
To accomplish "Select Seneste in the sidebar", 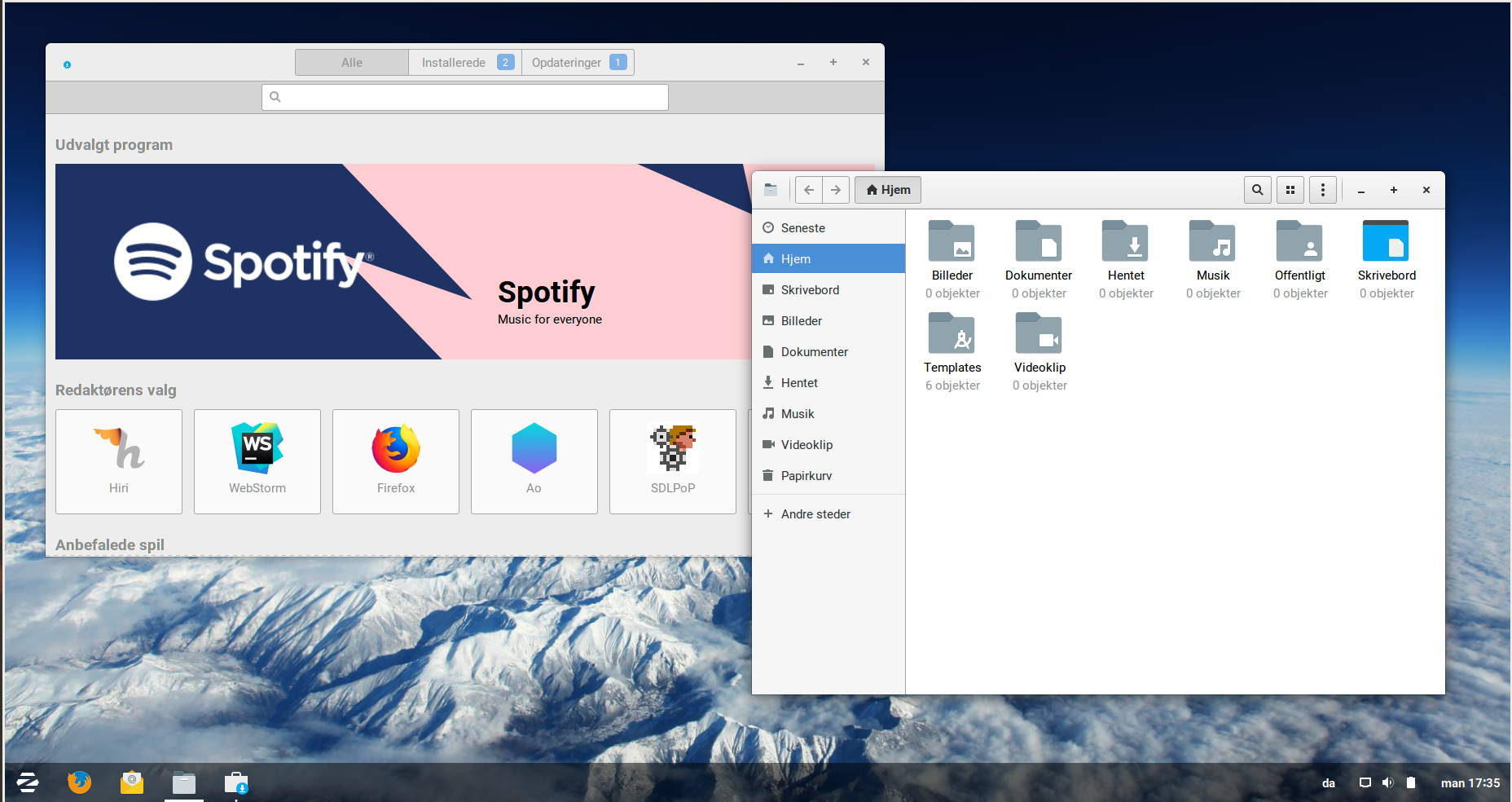I will tap(829, 228).
